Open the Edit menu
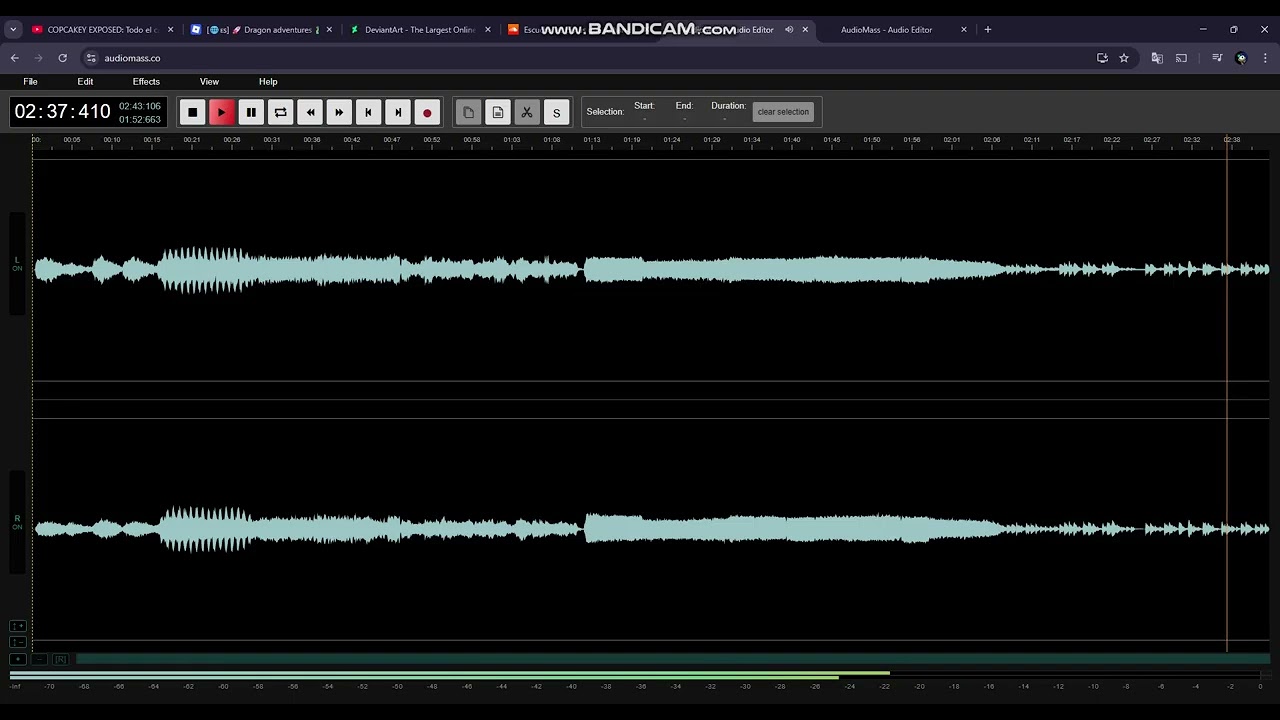 pyautogui.click(x=85, y=82)
